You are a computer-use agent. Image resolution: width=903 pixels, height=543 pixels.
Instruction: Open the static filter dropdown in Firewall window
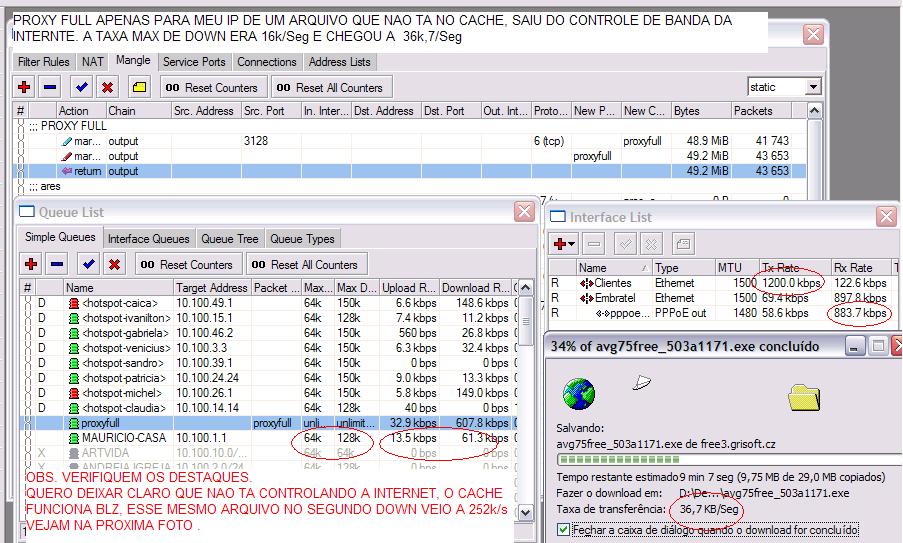click(x=813, y=87)
